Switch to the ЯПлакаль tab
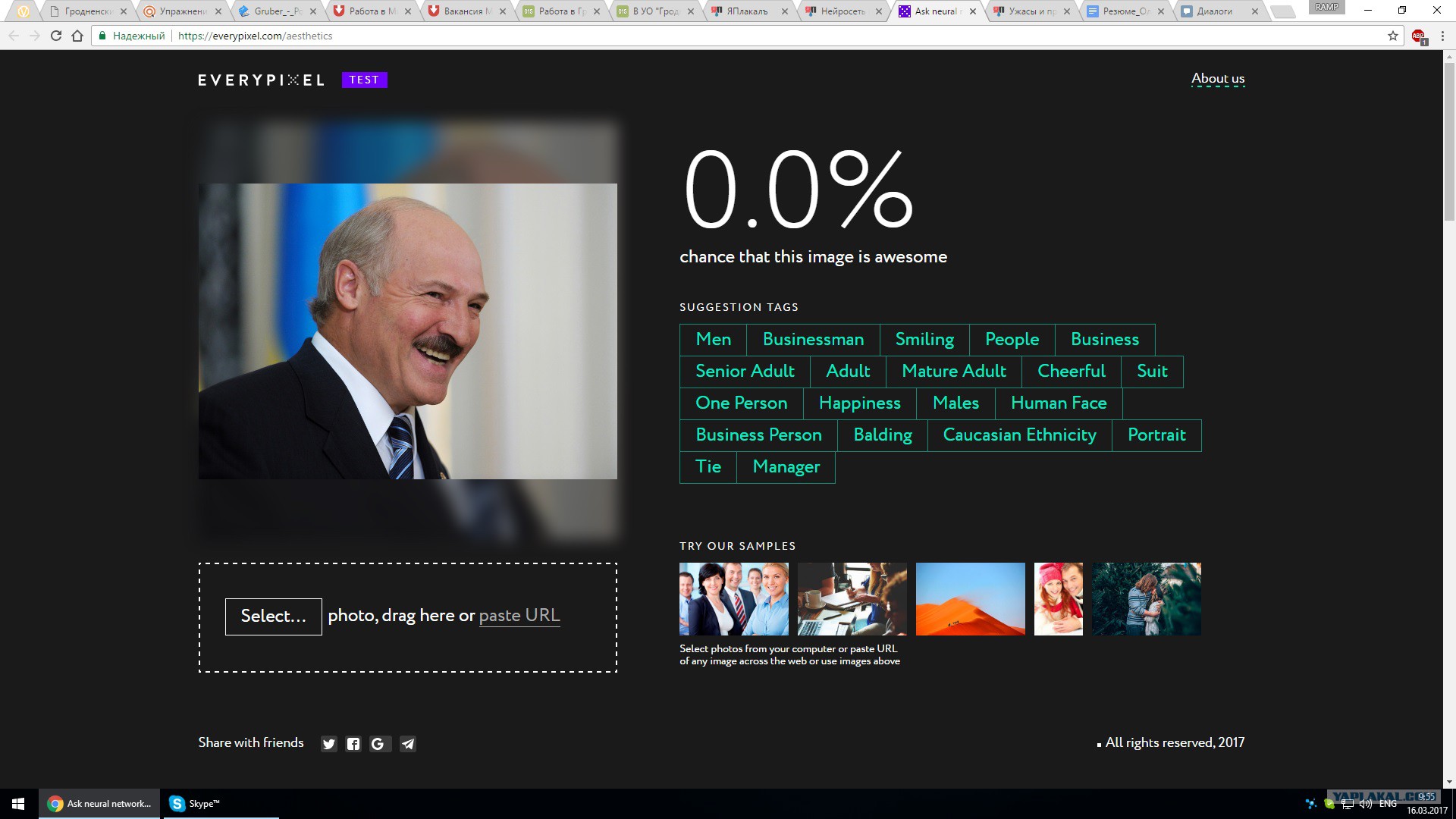 coord(747,11)
